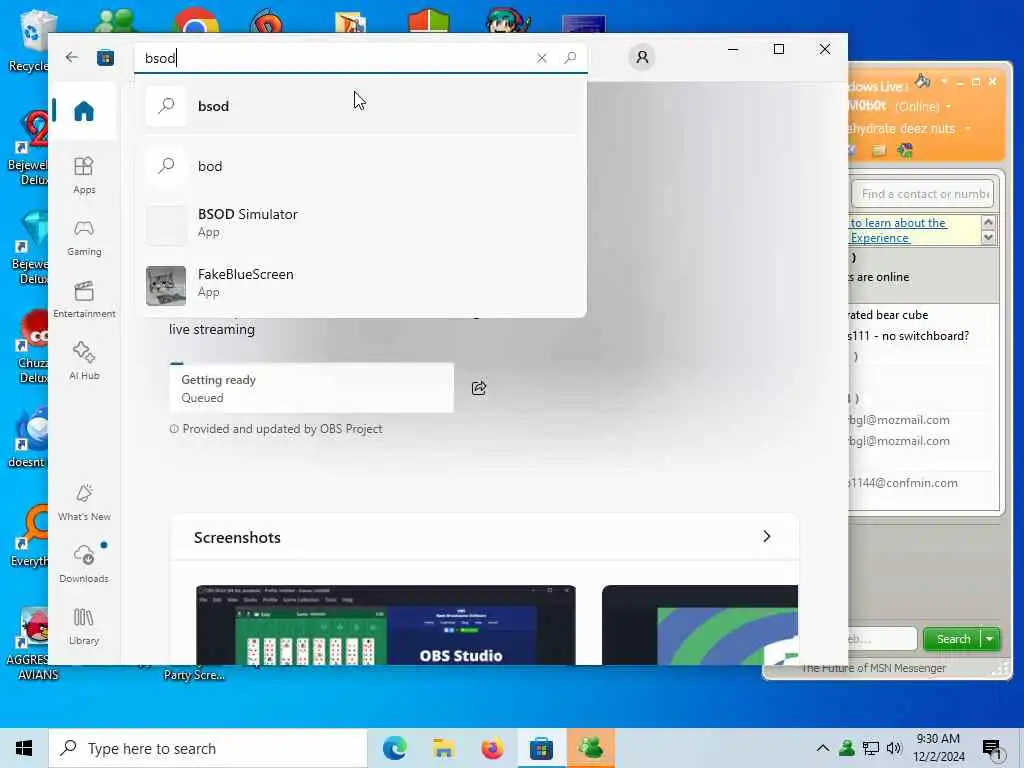
Task: Clear the search box with the X
Action: pyautogui.click(x=541, y=58)
